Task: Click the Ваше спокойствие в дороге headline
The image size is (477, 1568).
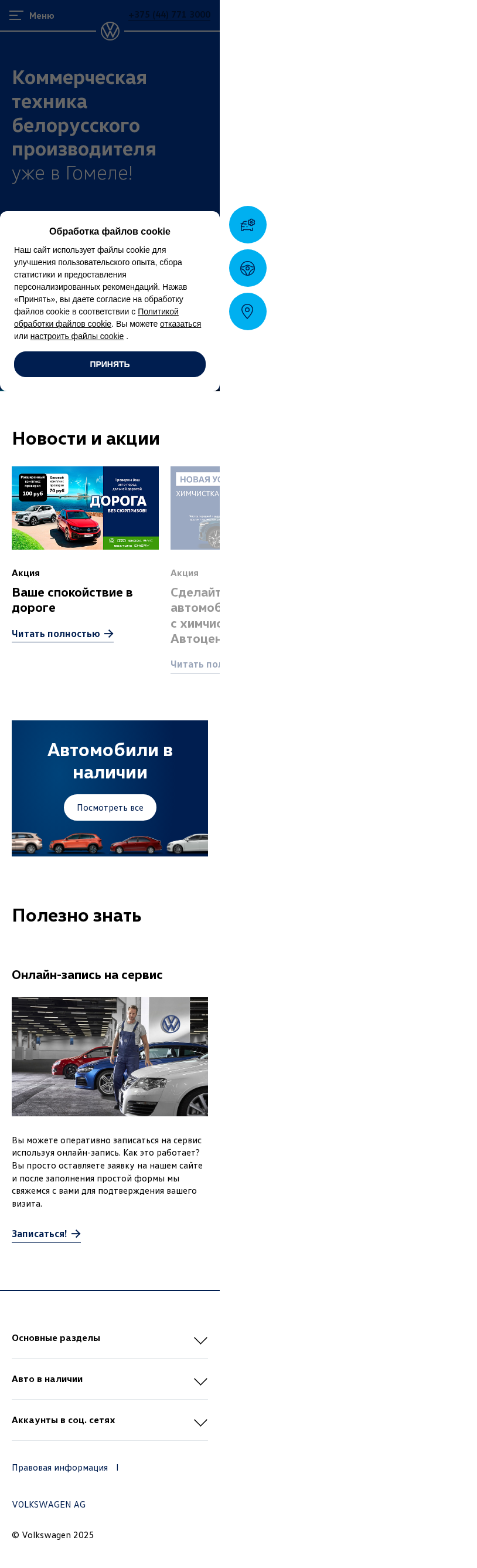Action: (73, 600)
